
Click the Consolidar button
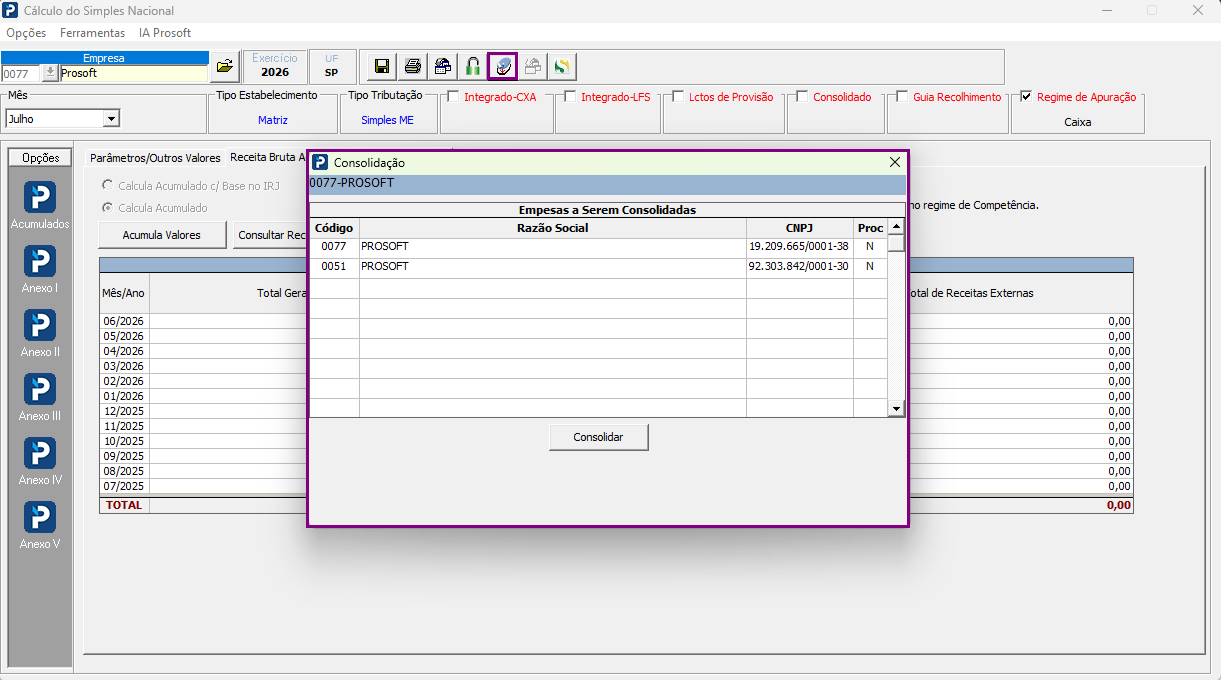tap(598, 437)
